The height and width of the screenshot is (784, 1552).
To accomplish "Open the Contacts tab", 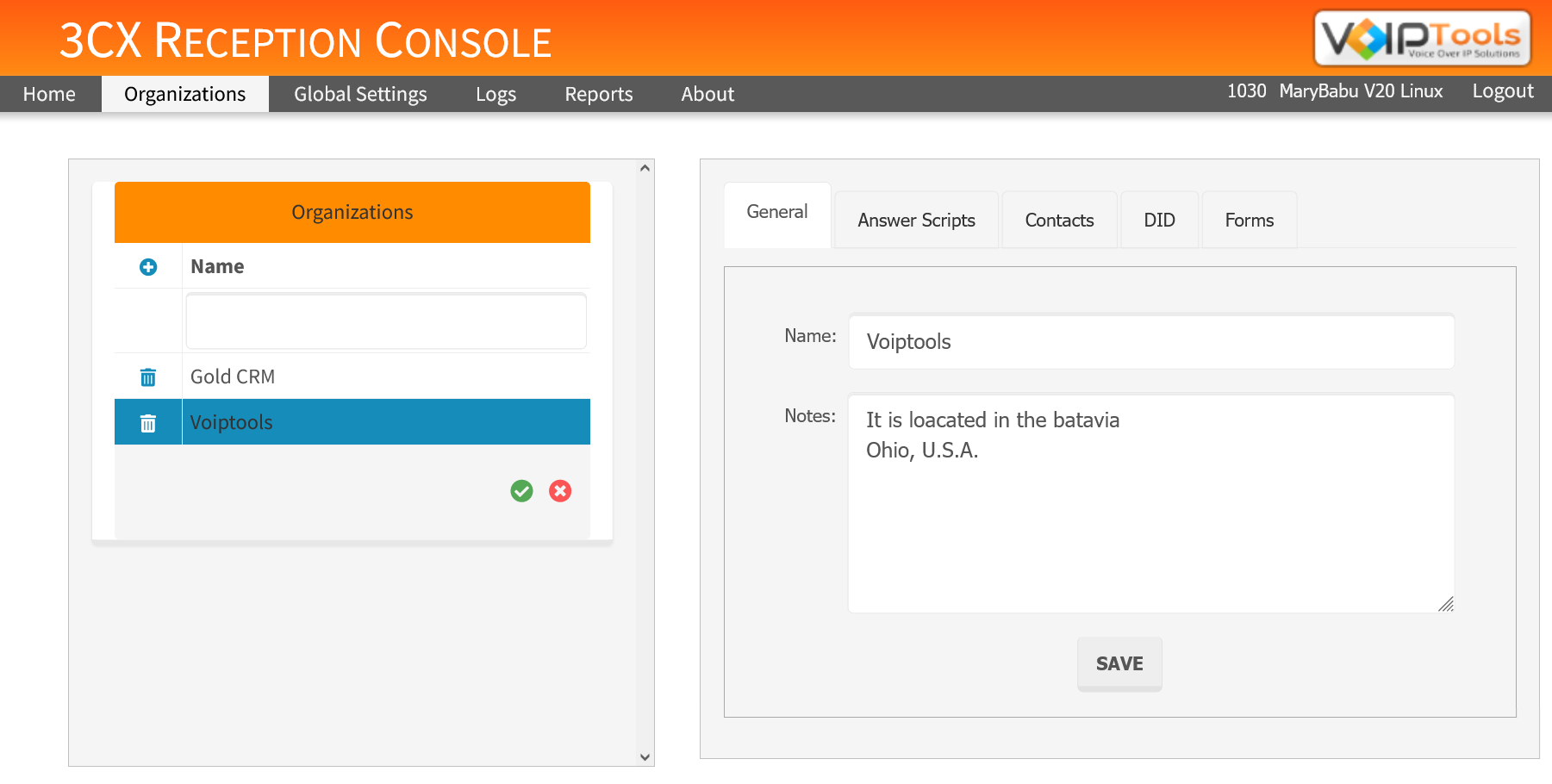I will 1059,220.
